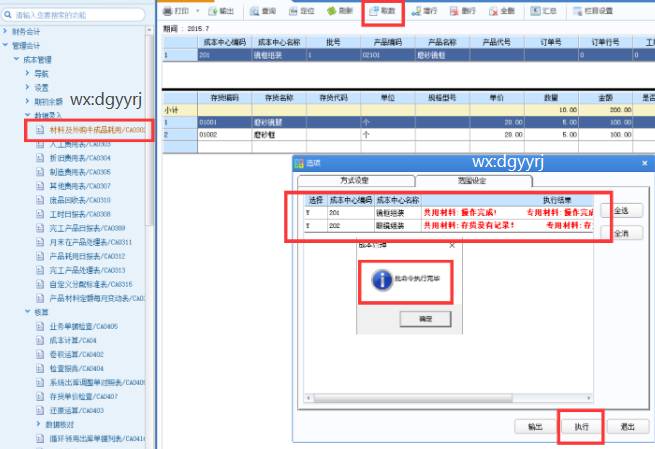655x449 pixels.
Task: Close the small message box with its X
Action: 452,246
